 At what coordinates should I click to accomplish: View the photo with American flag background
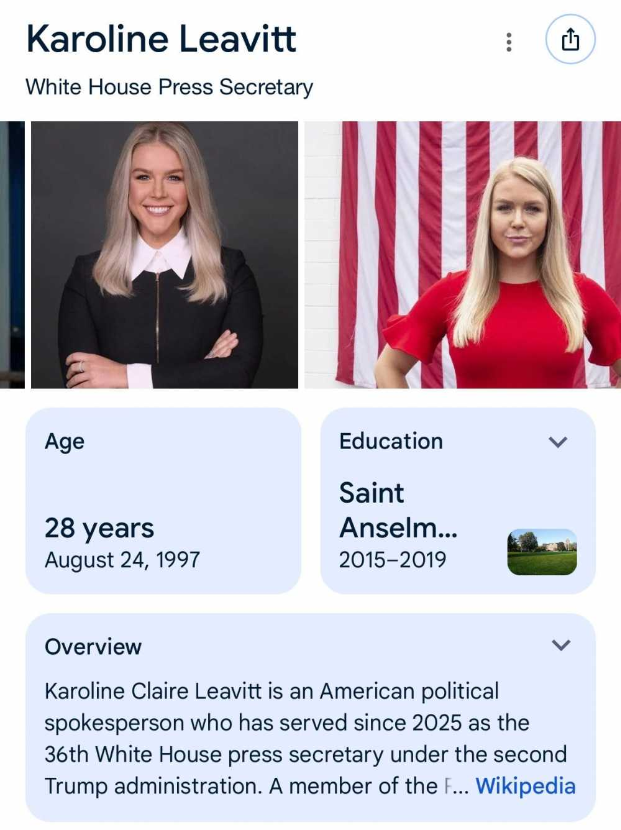pyautogui.click(x=463, y=255)
